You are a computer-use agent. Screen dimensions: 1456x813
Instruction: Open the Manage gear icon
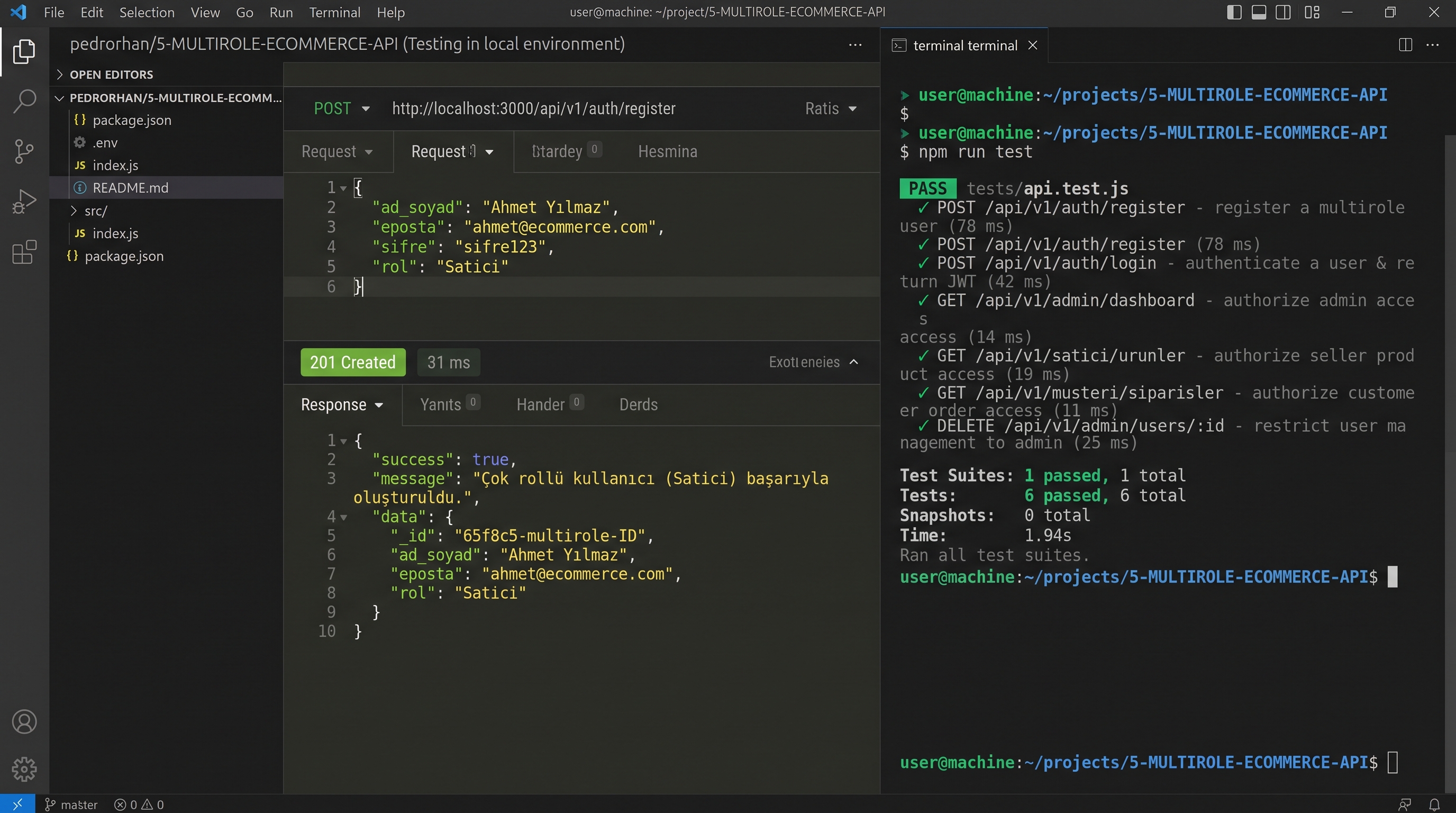[24, 769]
